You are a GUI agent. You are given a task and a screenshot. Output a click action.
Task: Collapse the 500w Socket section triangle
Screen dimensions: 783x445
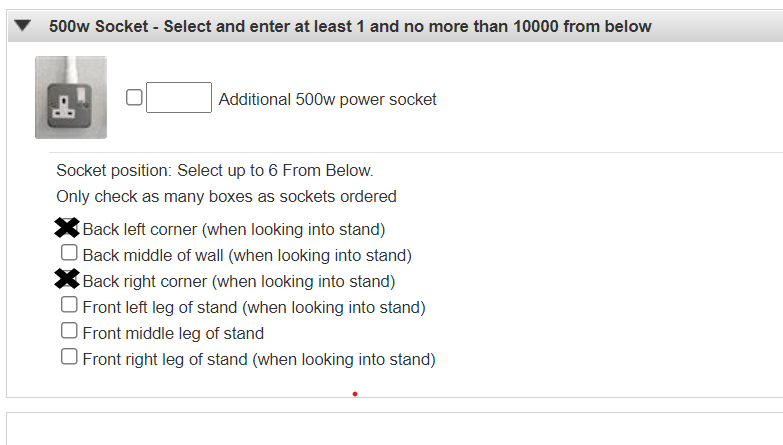23,25
